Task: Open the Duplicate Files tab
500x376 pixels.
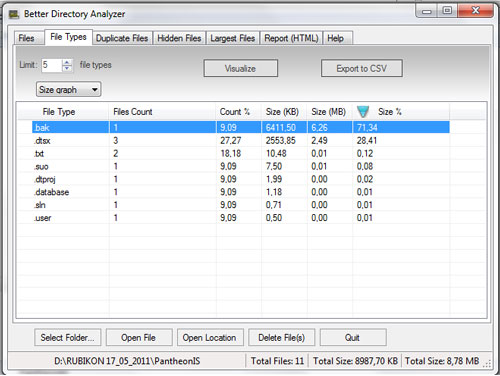Action: [x=122, y=38]
